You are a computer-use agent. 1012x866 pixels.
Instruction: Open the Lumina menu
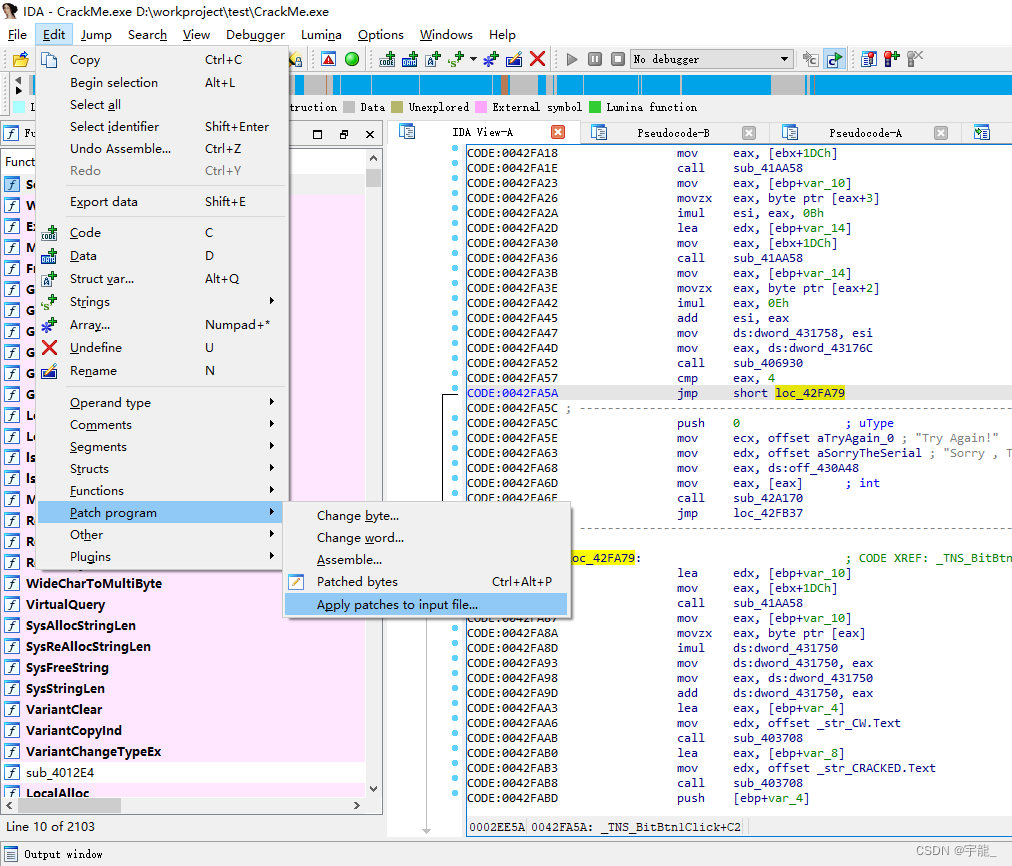[x=321, y=35]
